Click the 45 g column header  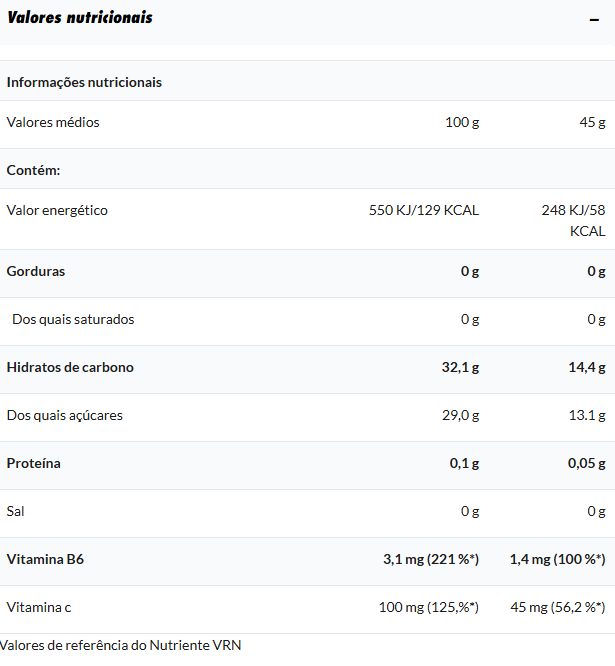(x=592, y=122)
